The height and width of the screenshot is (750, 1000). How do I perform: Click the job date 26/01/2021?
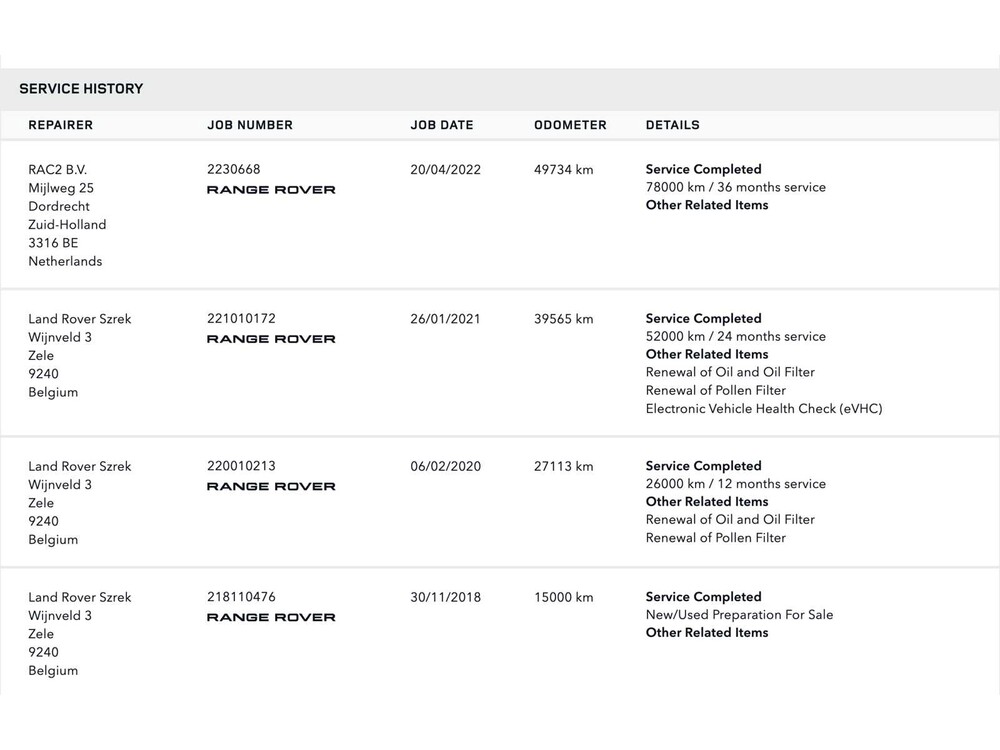pyautogui.click(x=445, y=319)
